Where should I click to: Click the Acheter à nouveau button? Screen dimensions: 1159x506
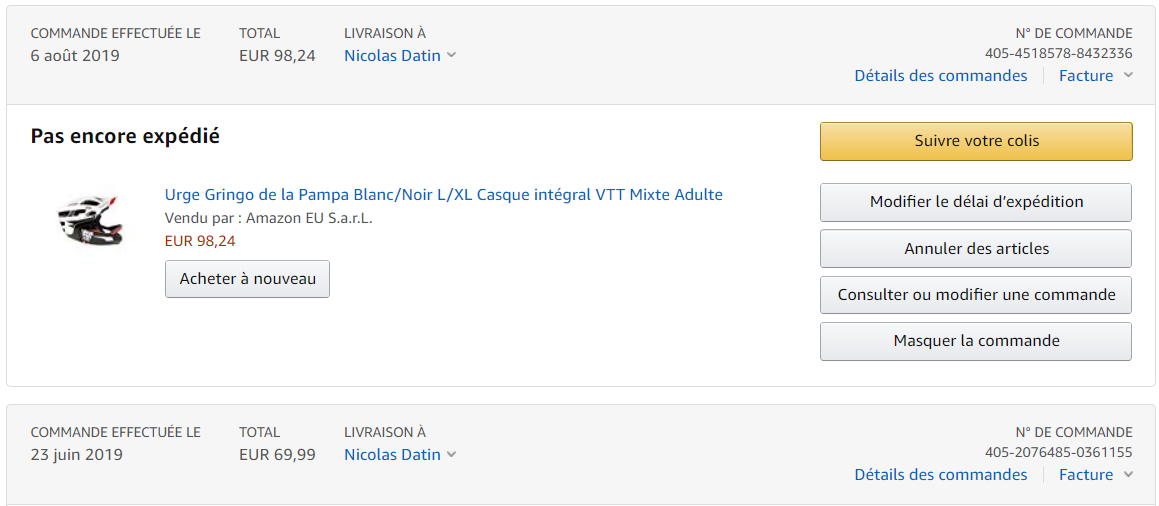click(248, 279)
